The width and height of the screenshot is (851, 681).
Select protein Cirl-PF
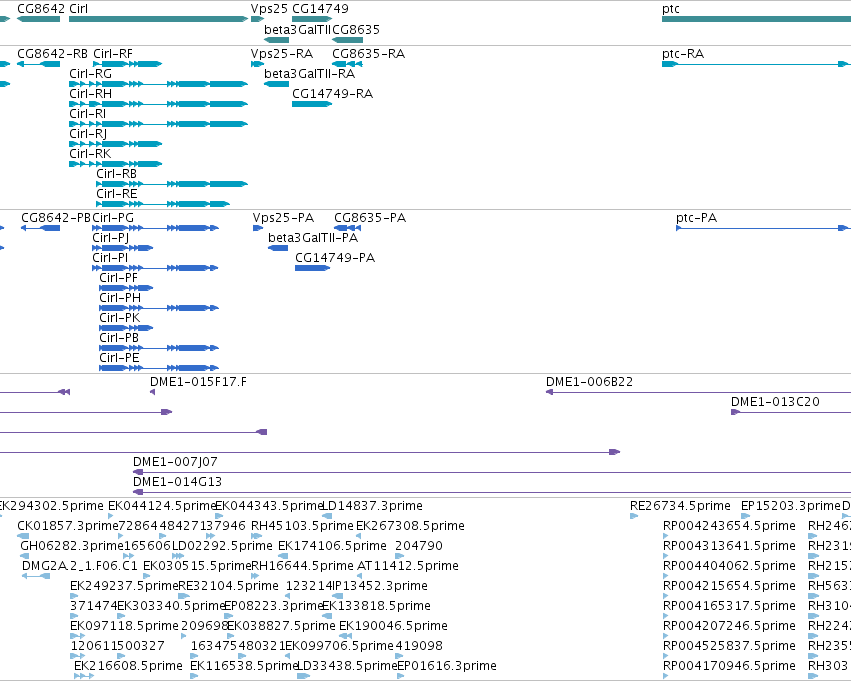[118, 278]
